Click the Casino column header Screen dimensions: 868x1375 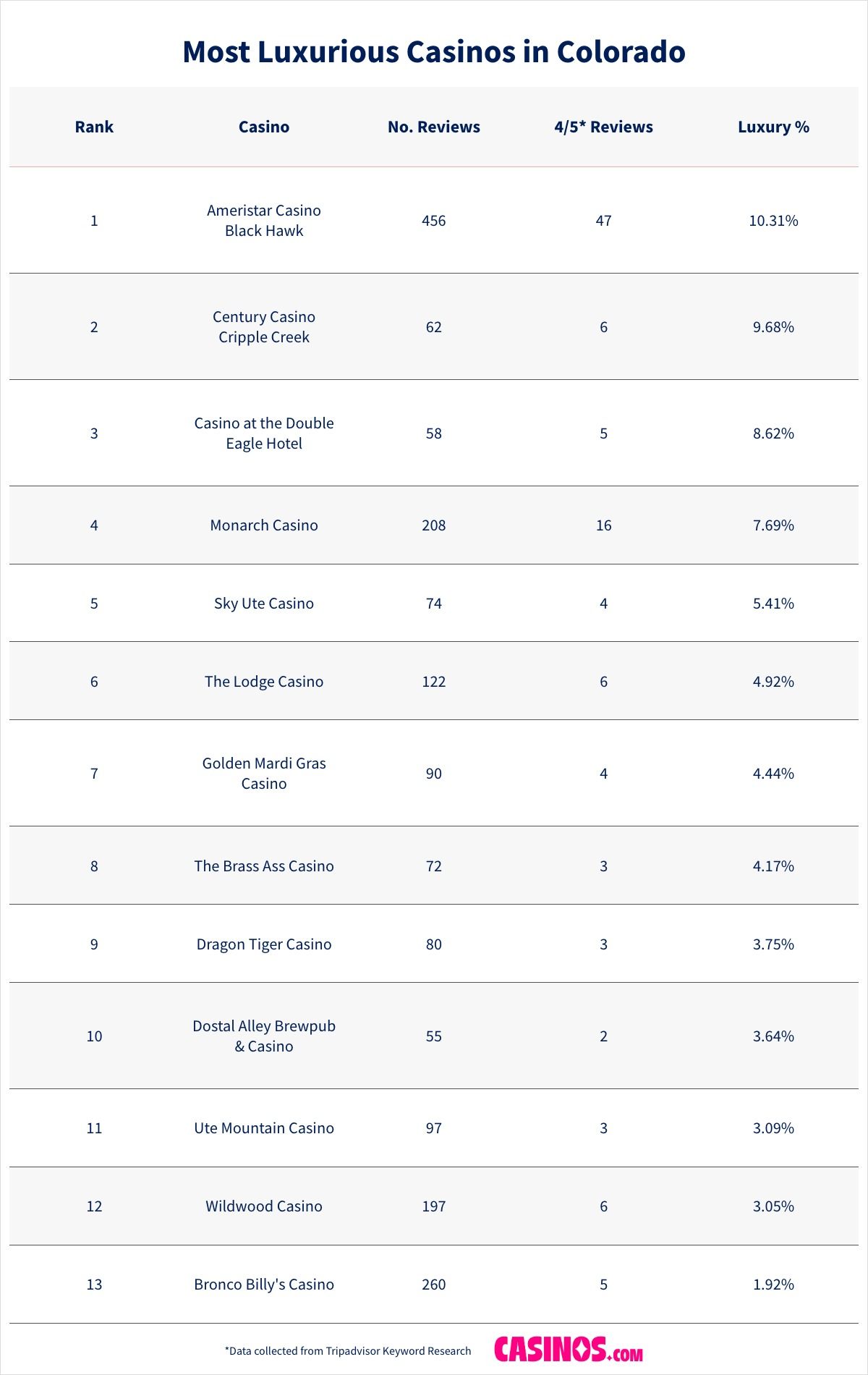click(x=264, y=127)
